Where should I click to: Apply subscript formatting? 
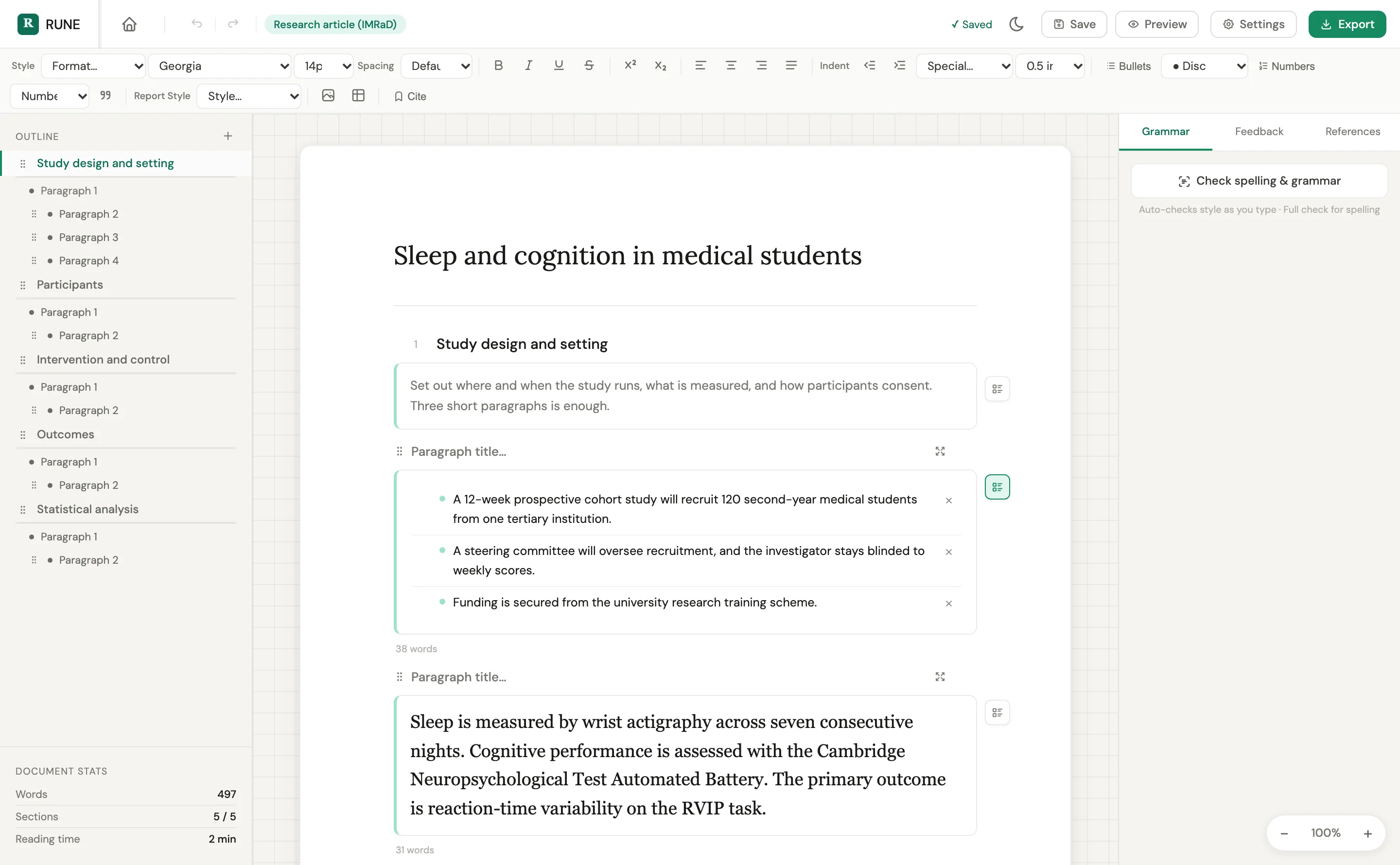[661, 65]
